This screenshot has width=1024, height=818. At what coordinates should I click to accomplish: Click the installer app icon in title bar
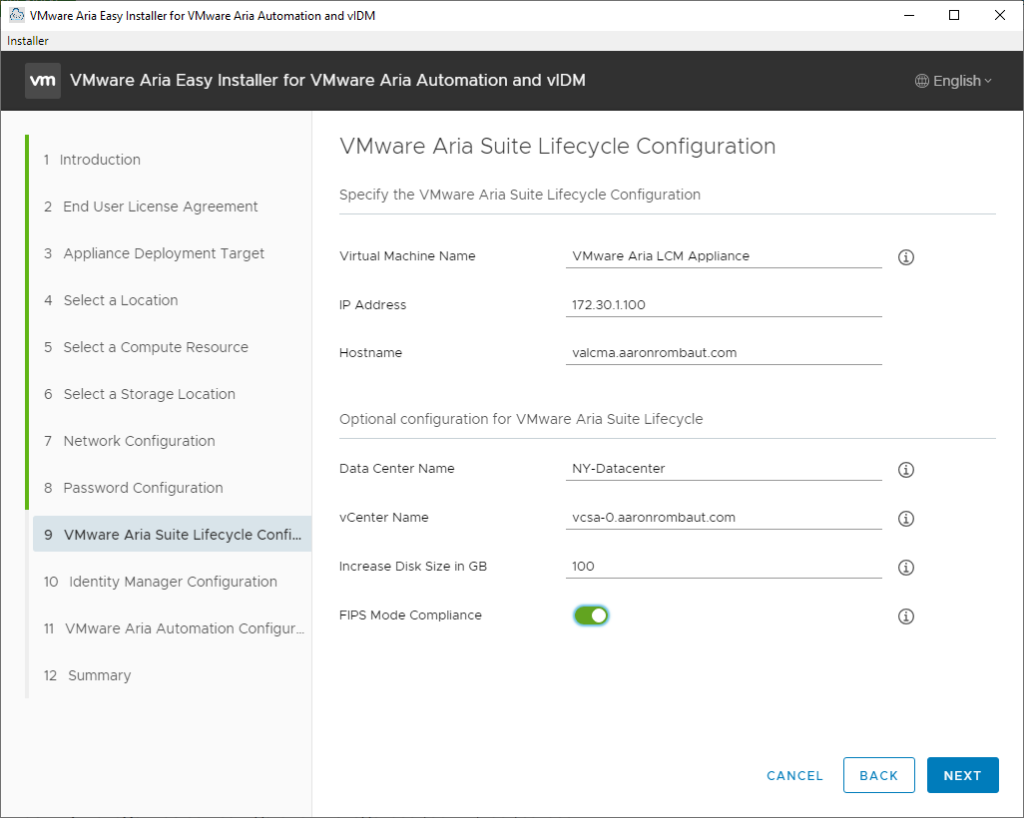click(16, 15)
